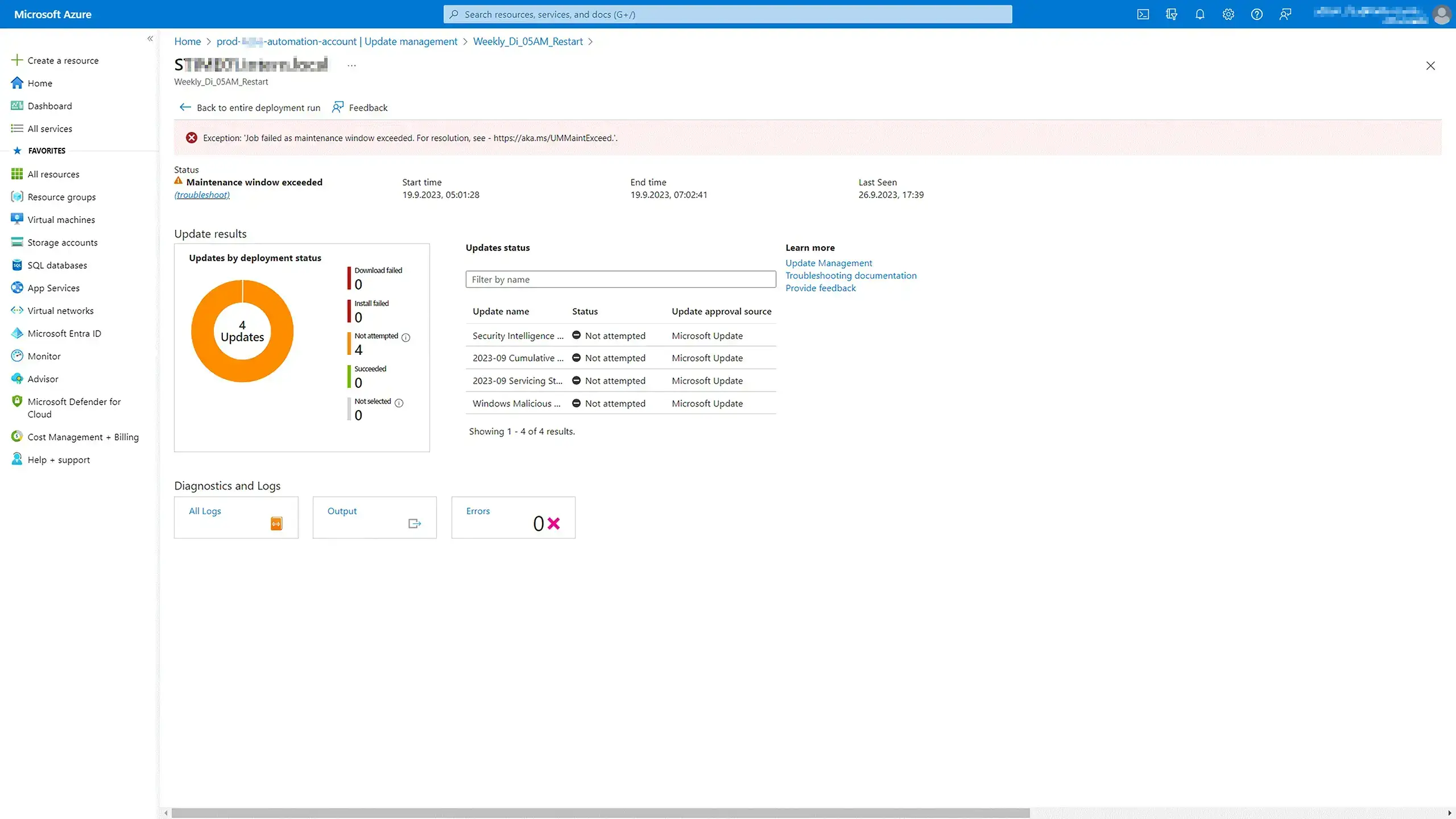Go to Home in the sidebar
The width and height of the screenshot is (1456, 819).
click(32, 83)
